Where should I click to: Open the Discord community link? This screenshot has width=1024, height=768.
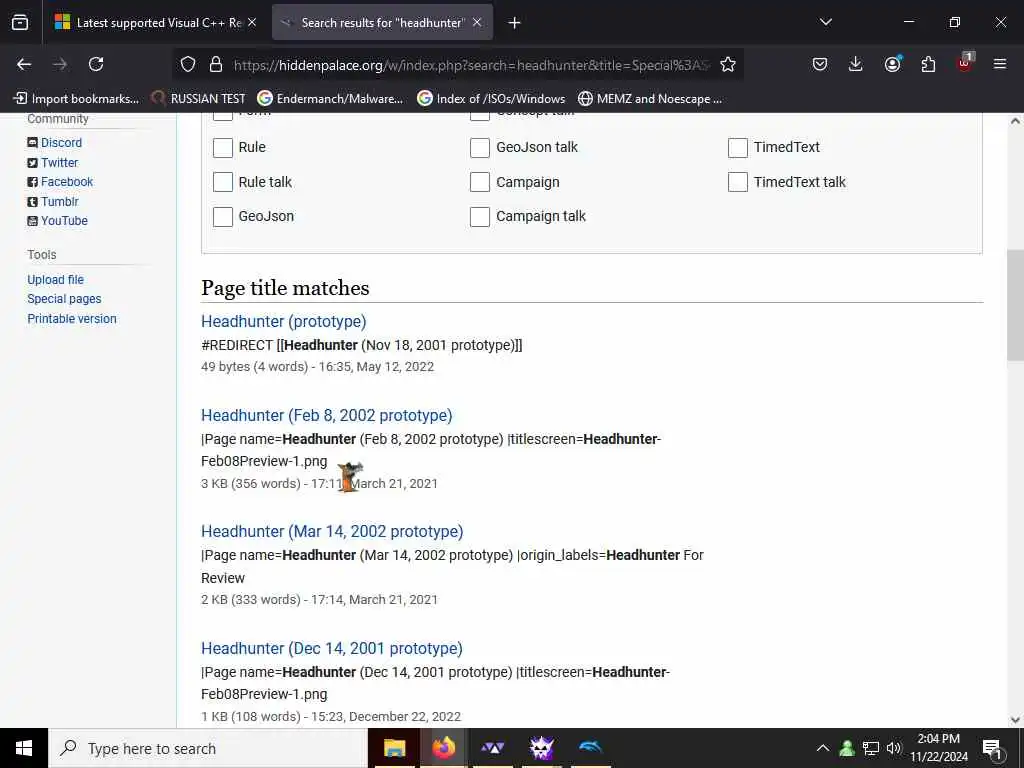coord(61,142)
